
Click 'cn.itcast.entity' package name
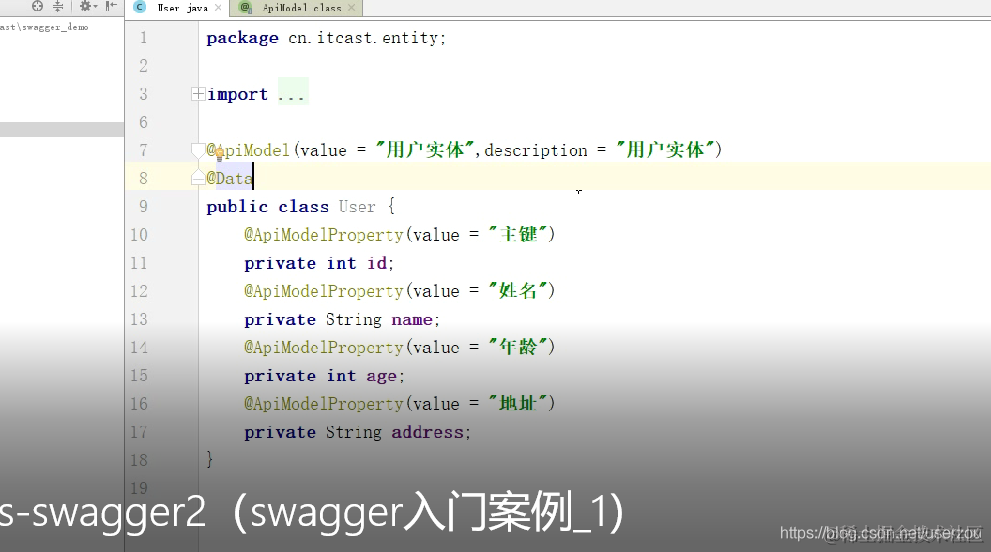tap(363, 38)
